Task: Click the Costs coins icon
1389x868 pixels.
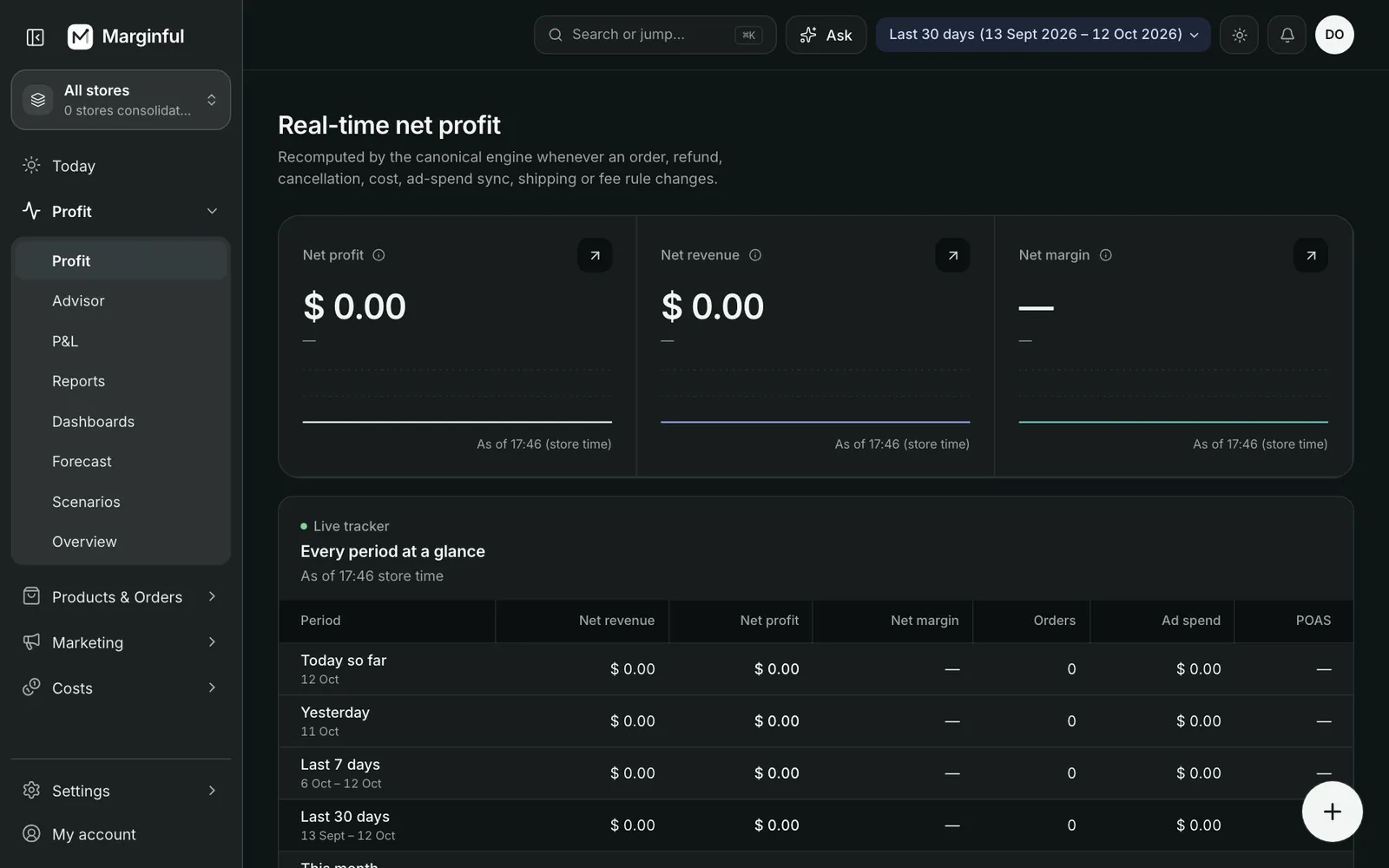Action: click(31, 687)
